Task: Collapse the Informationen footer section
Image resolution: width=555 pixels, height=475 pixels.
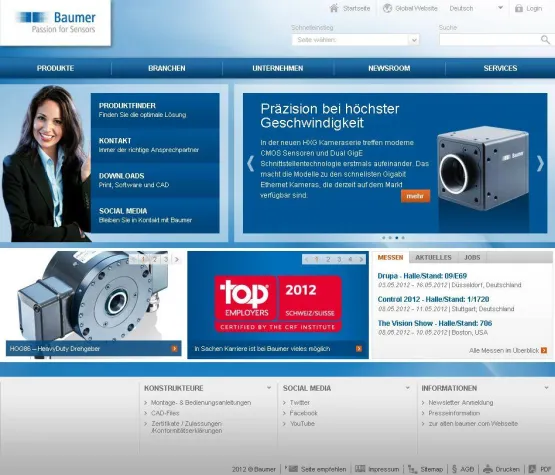Action: (x=547, y=388)
